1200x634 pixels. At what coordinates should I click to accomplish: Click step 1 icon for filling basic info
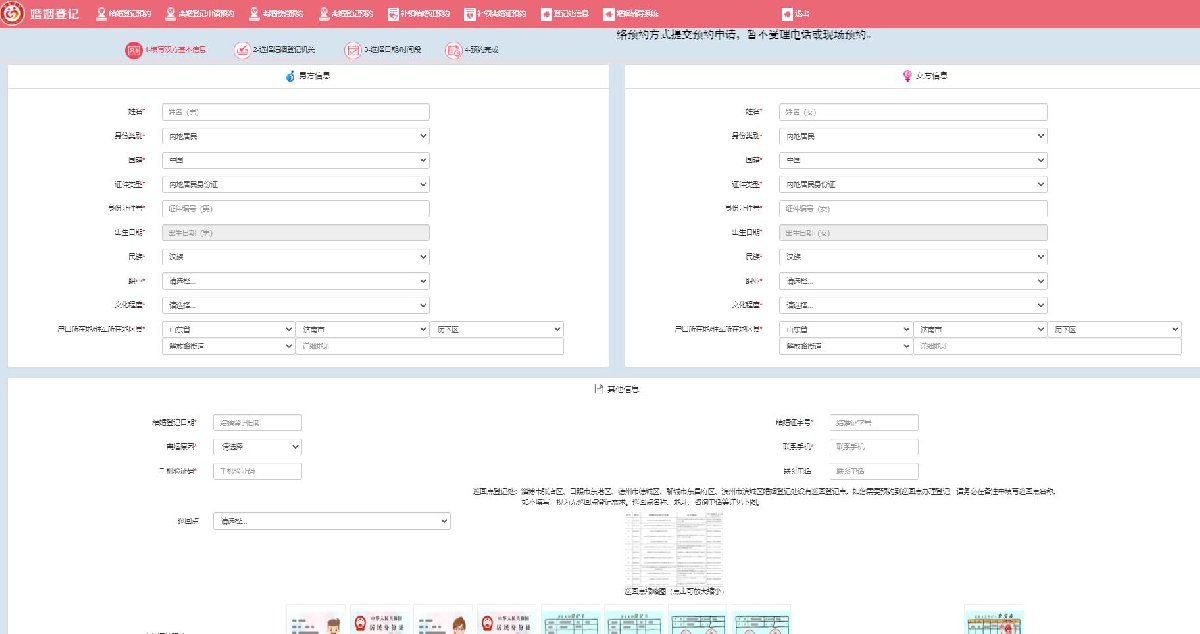click(134, 50)
